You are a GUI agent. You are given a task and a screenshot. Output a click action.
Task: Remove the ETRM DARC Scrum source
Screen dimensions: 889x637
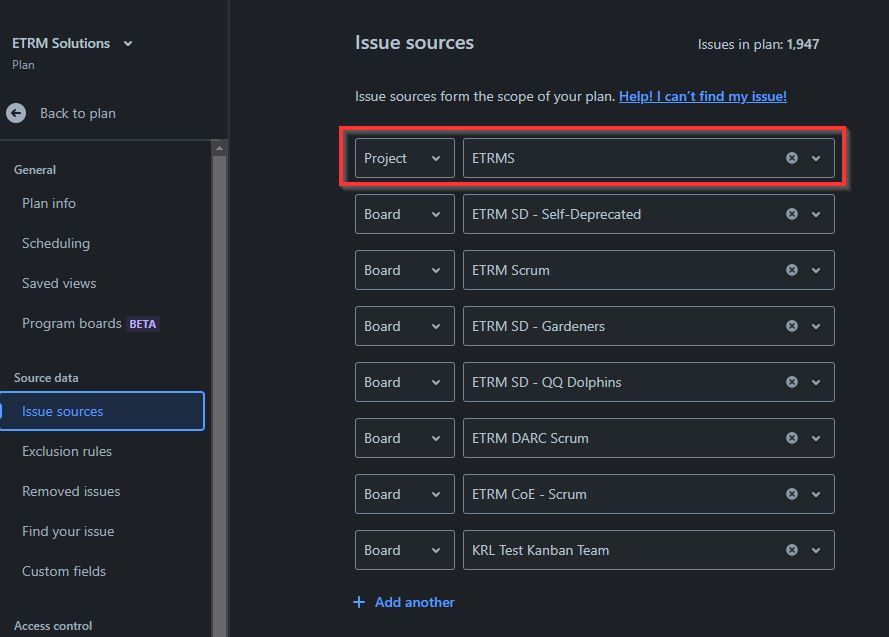(x=792, y=438)
